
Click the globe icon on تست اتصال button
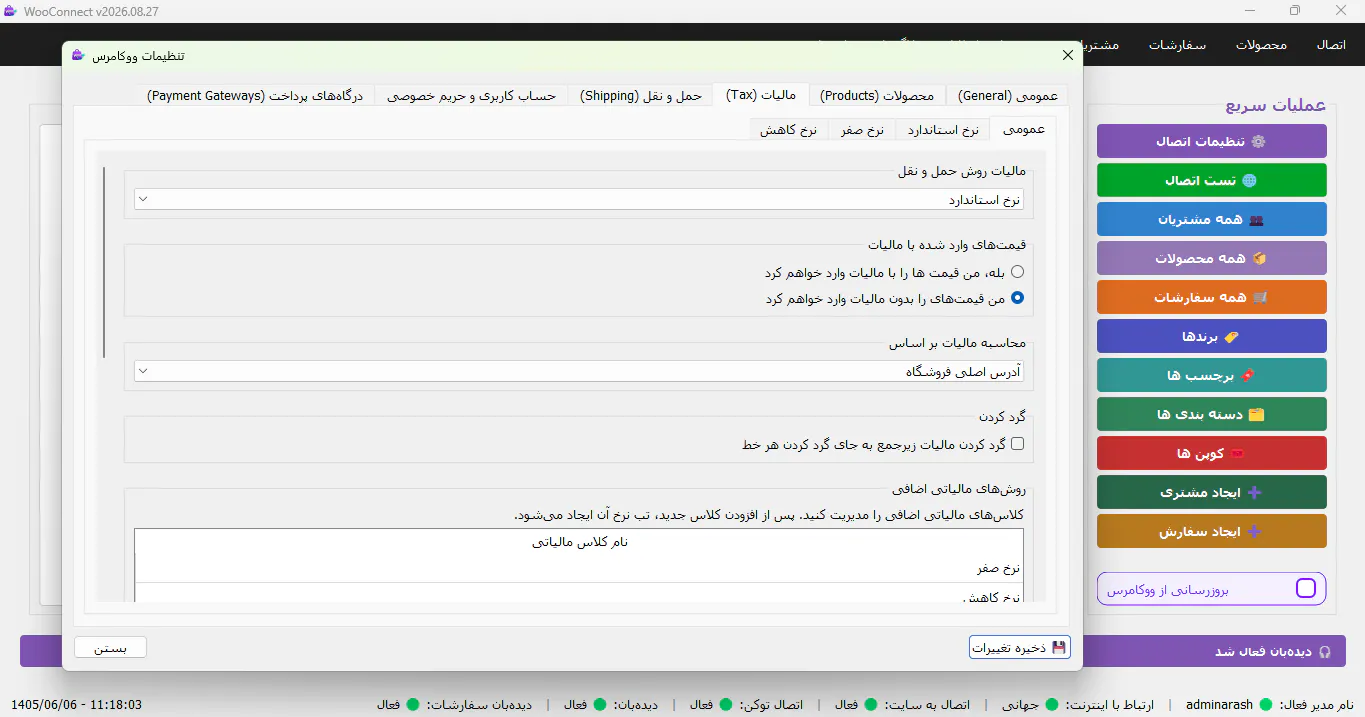pos(1248,180)
